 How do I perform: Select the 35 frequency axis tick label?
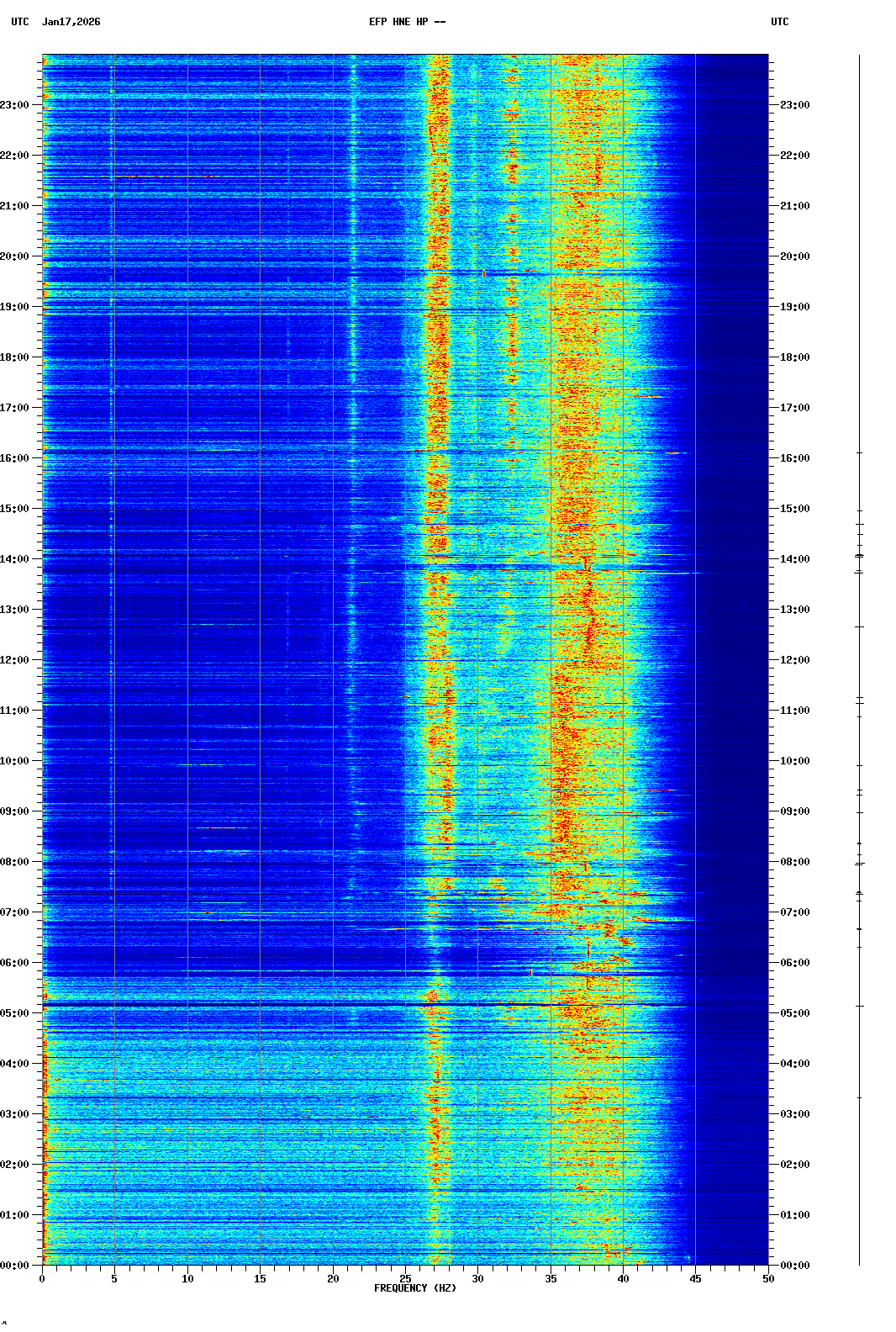tap(551, 1279)
